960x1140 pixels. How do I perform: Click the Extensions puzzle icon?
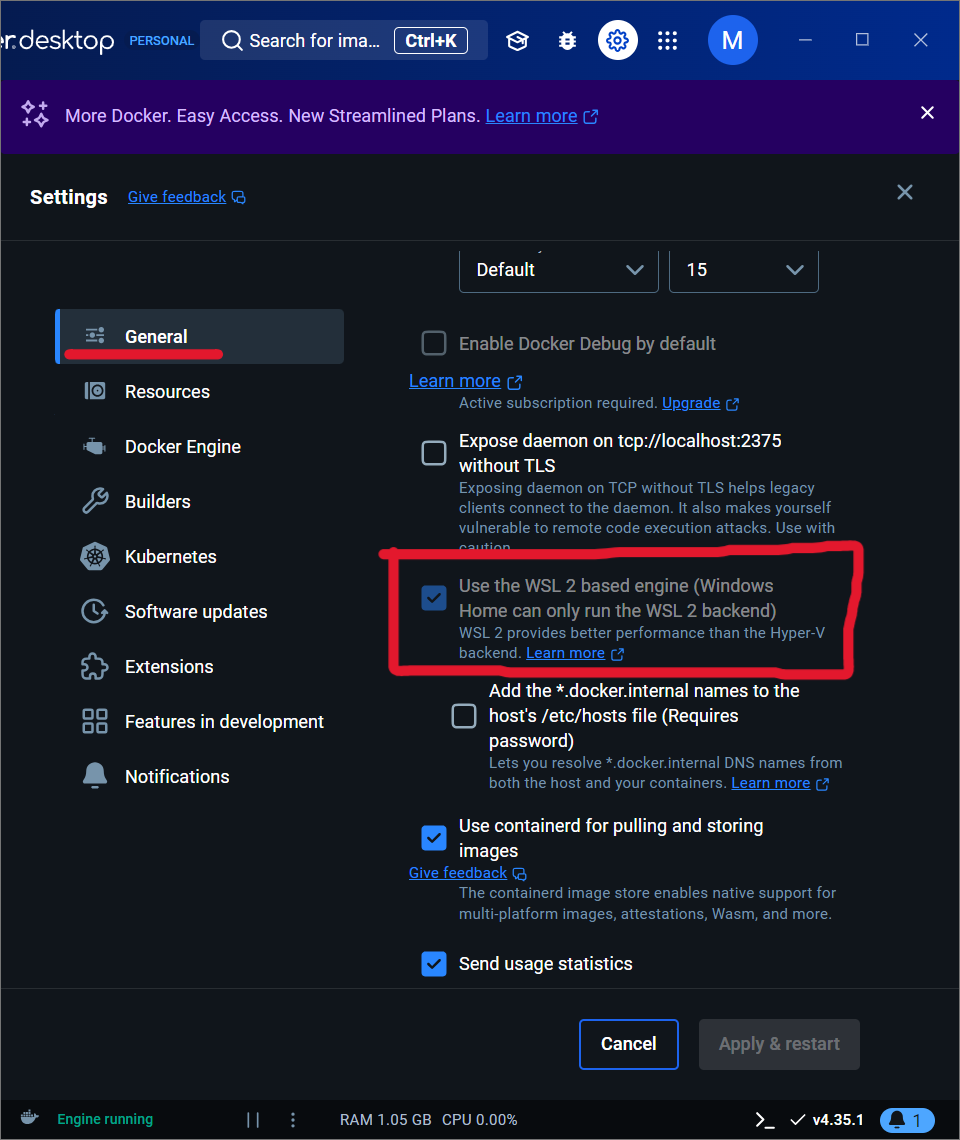(95, 667)
